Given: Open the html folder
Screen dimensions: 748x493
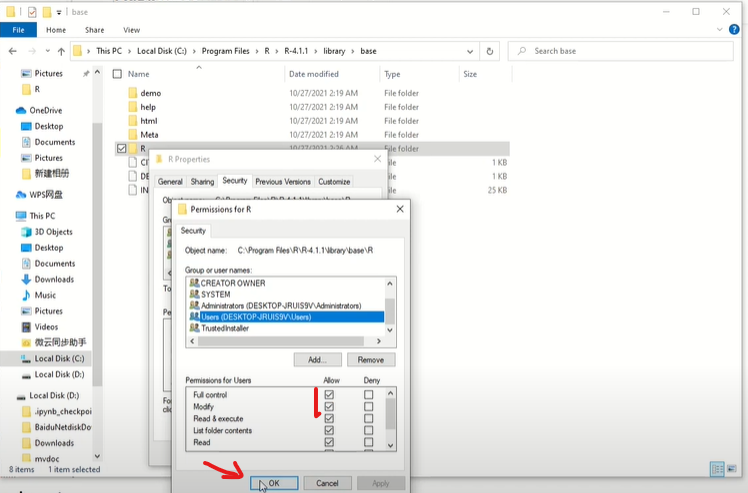Looking at the screenshot, I should [x=149, y=121].
